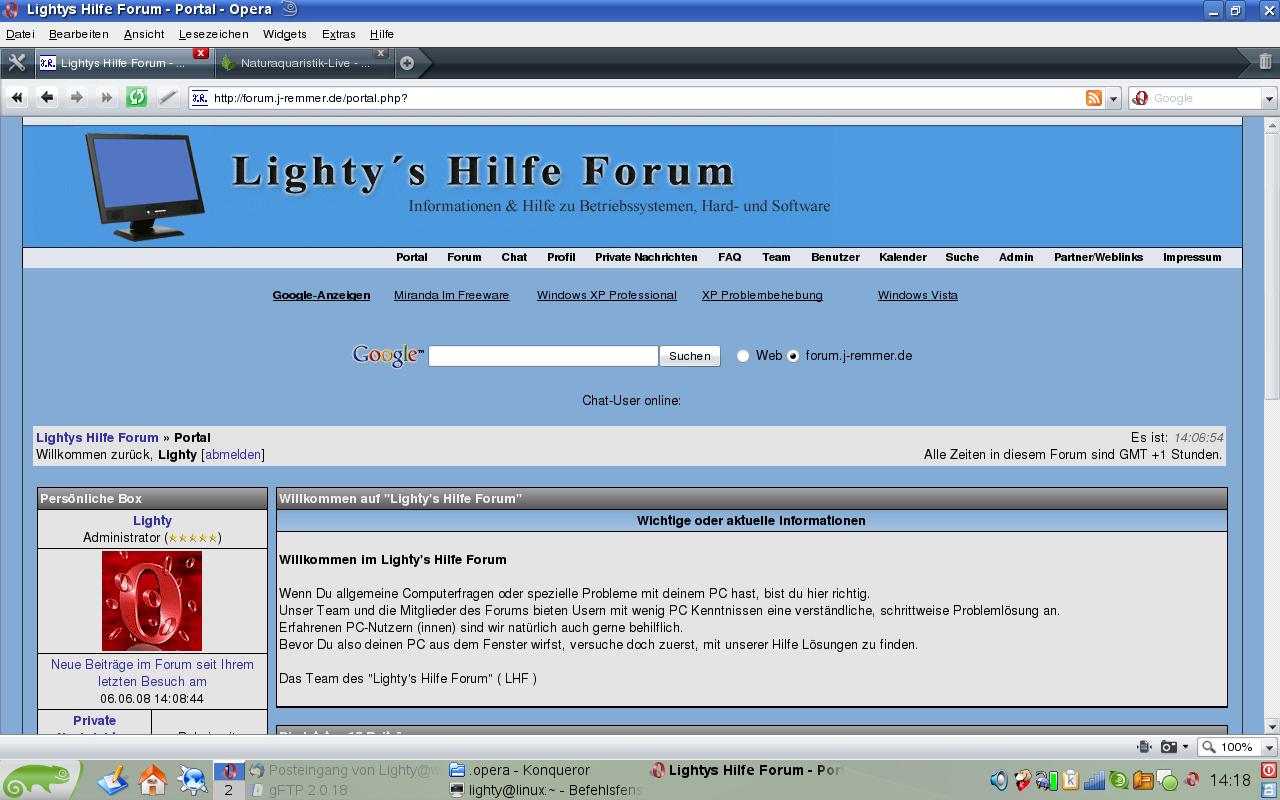Viewport: 1280px width, 800px height.
Task: Switch to the gFTP 2.0.18 taskbar entry
Action: (x=344, y=790)
